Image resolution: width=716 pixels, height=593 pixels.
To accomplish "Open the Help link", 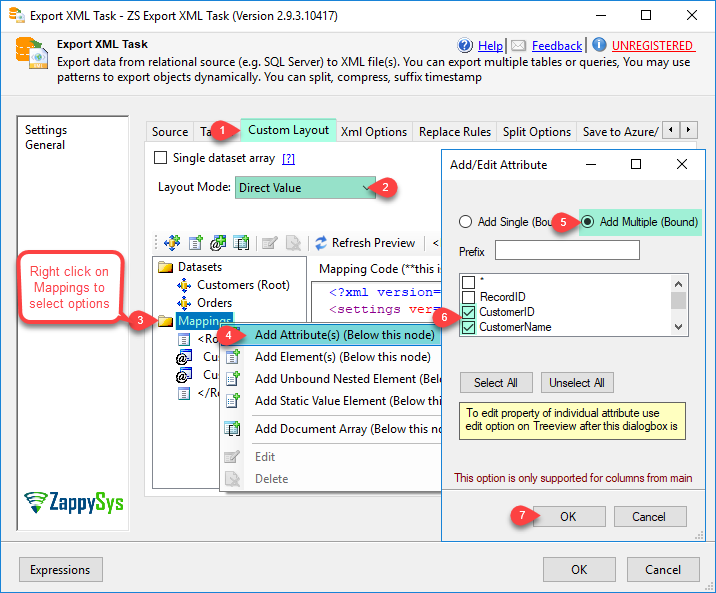I will click(490, 46).
